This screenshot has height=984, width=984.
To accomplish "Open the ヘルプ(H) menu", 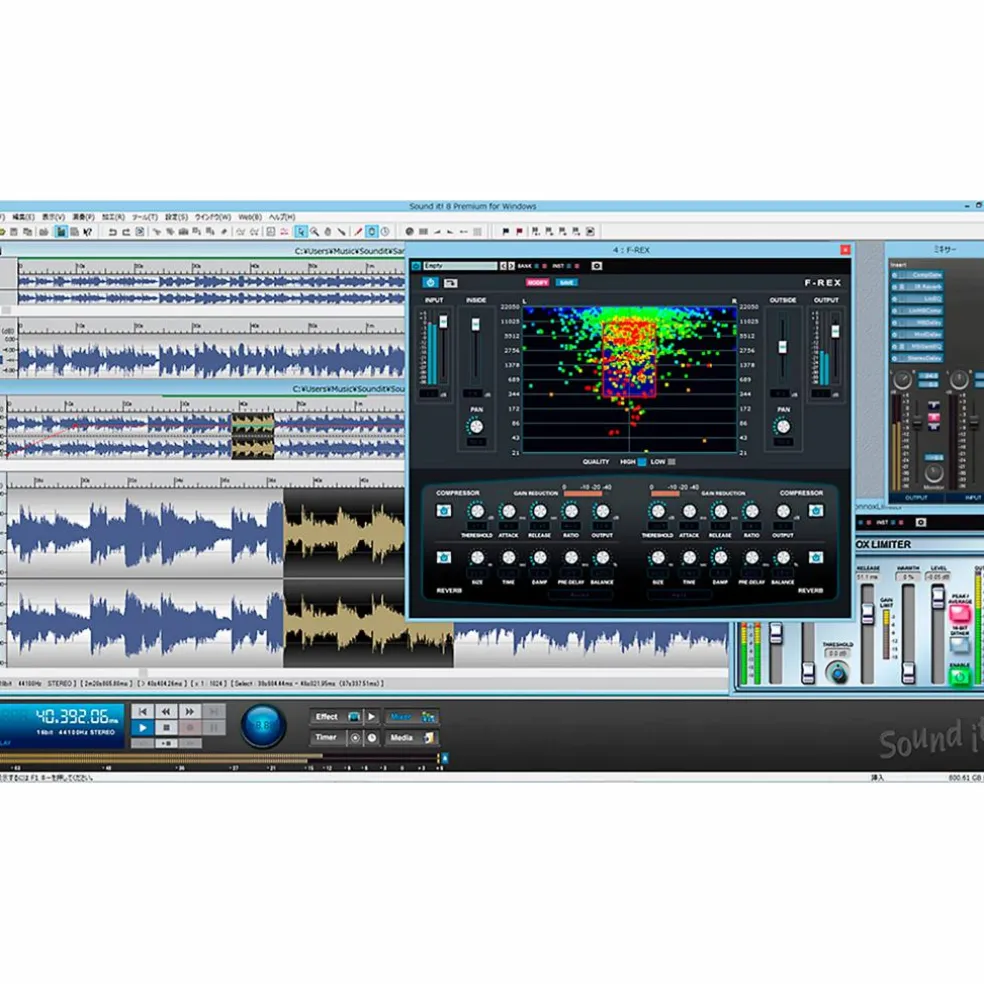I will [282, 217].
